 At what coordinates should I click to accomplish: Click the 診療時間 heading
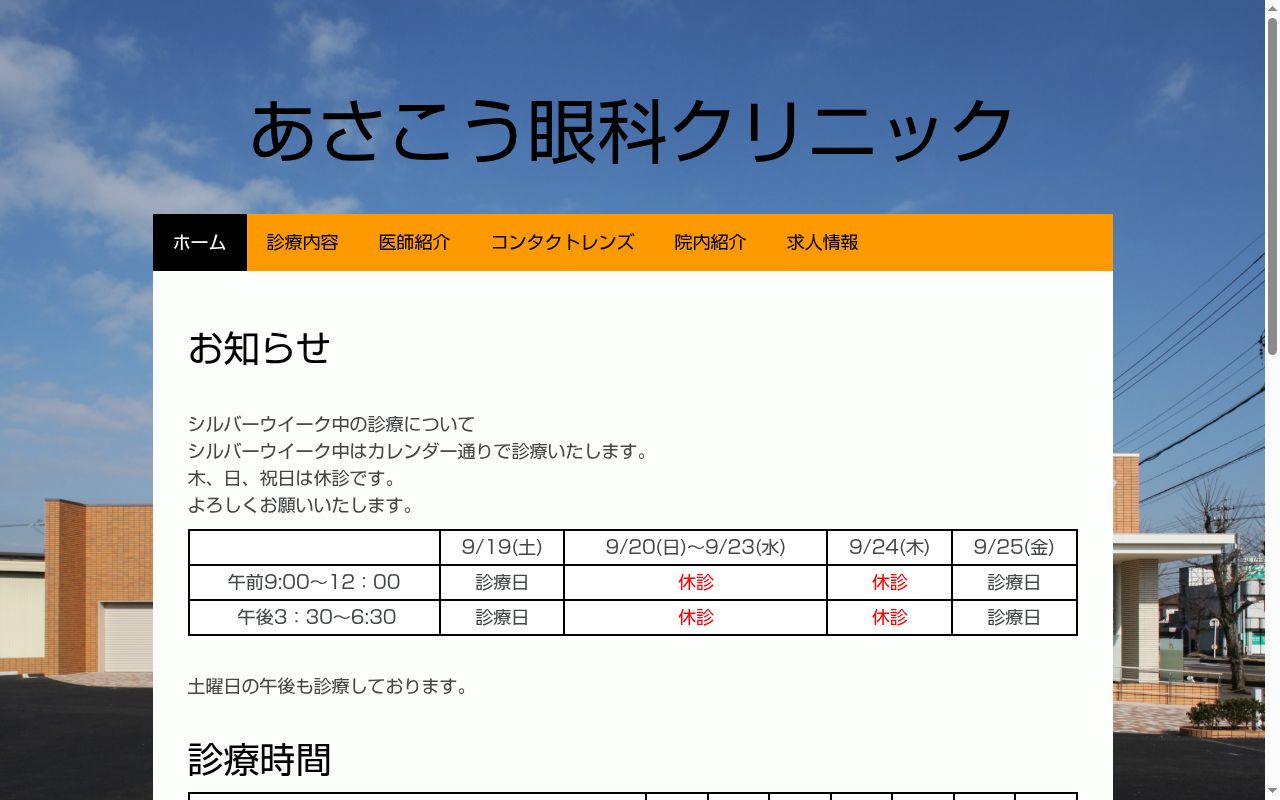(x=259, y=760)
